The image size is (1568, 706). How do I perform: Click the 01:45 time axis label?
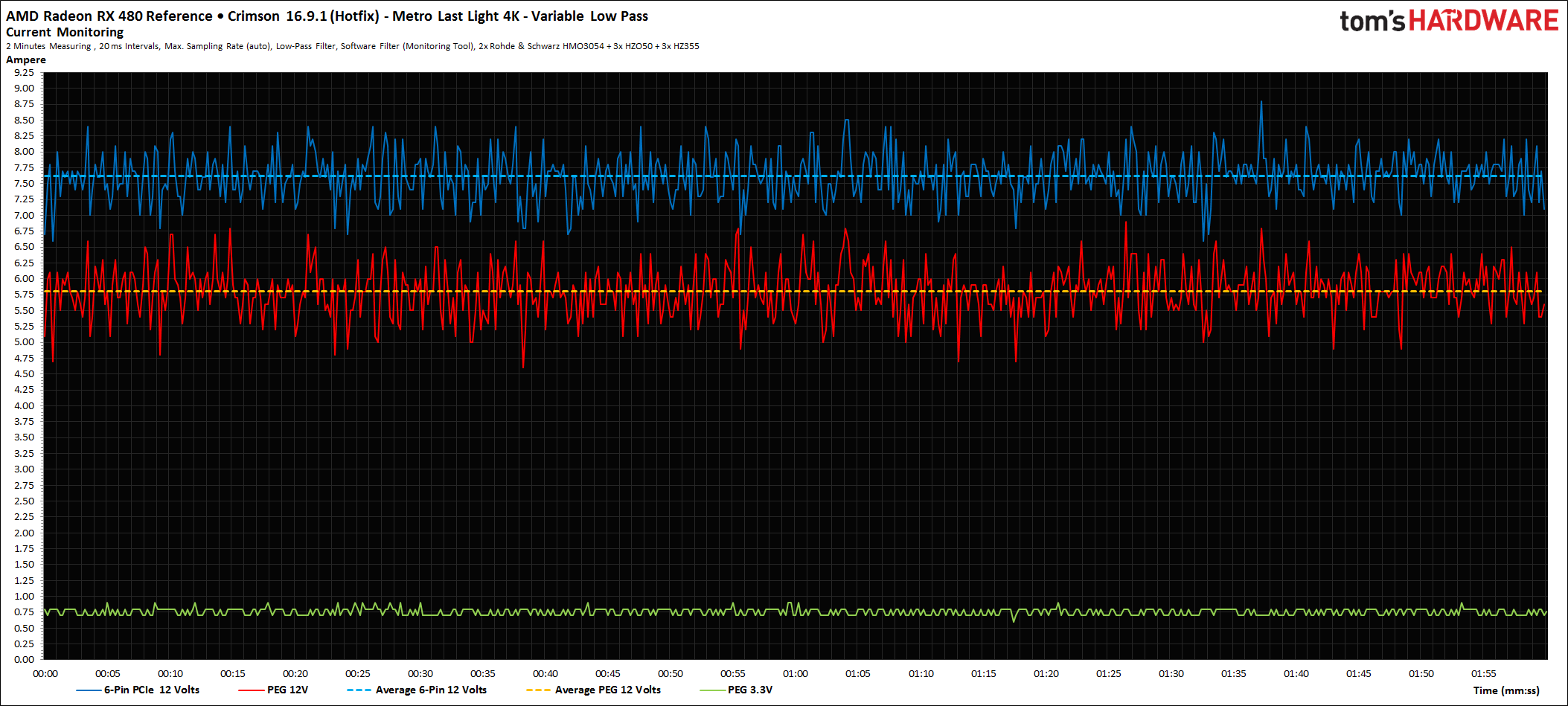pyautogui.click(x=1359, y=673)
